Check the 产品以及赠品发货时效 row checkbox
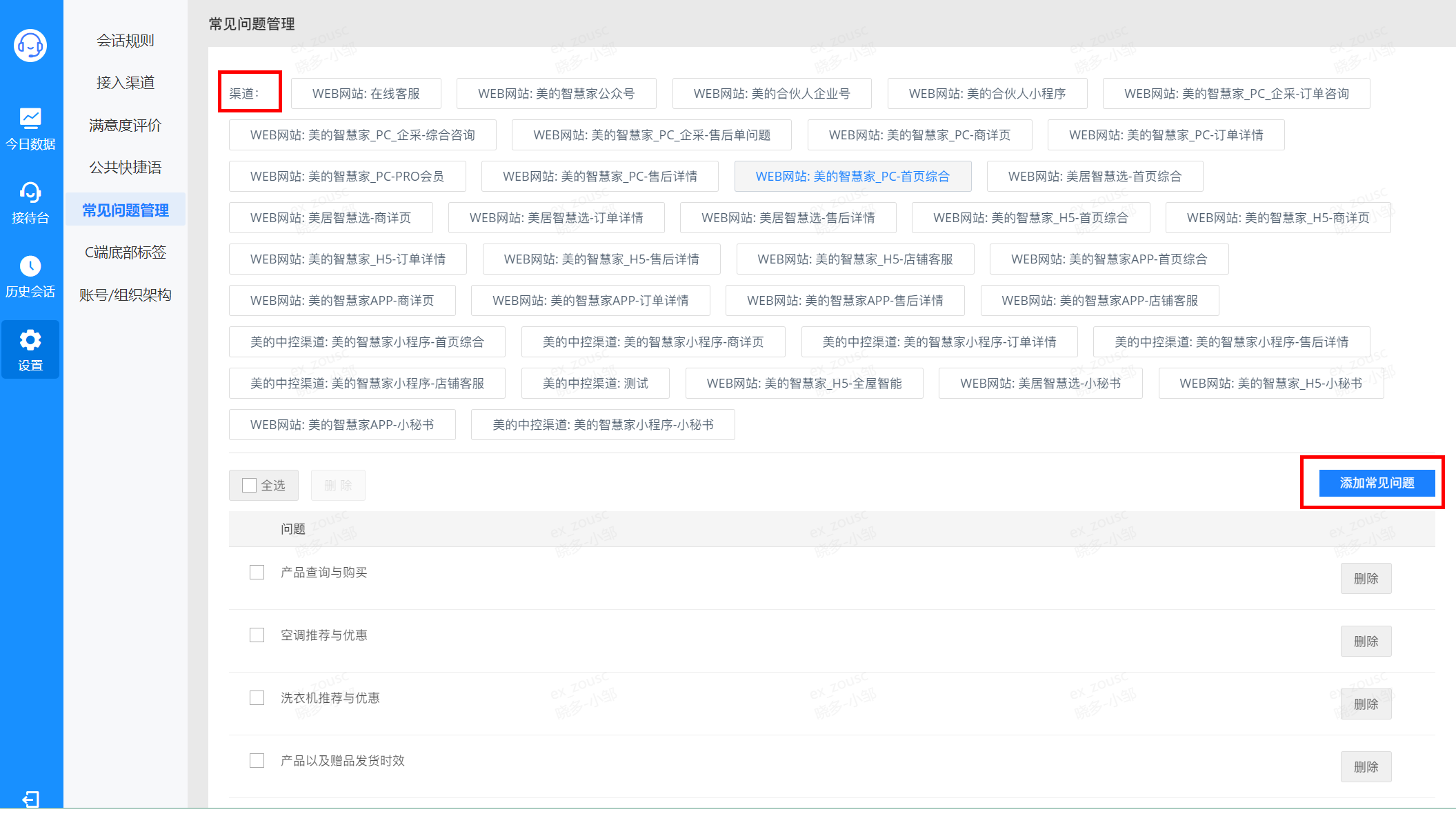This screenshot has height=814, width=1456. pos(257,761)
